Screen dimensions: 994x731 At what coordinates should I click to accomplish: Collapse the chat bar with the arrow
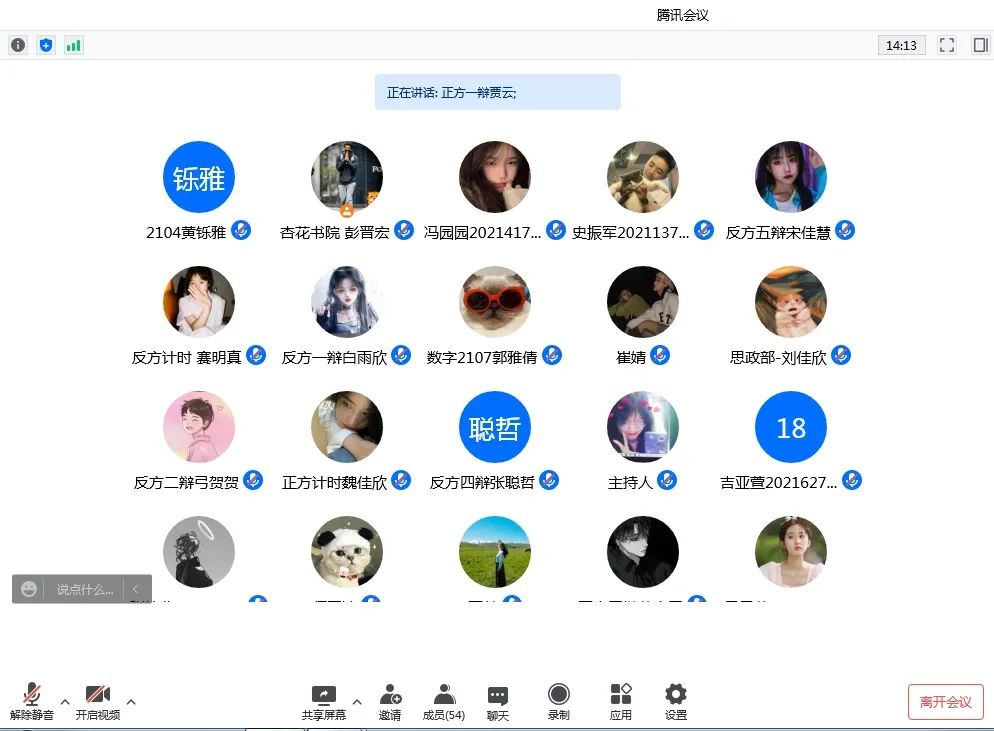click(x=135, y=589)
